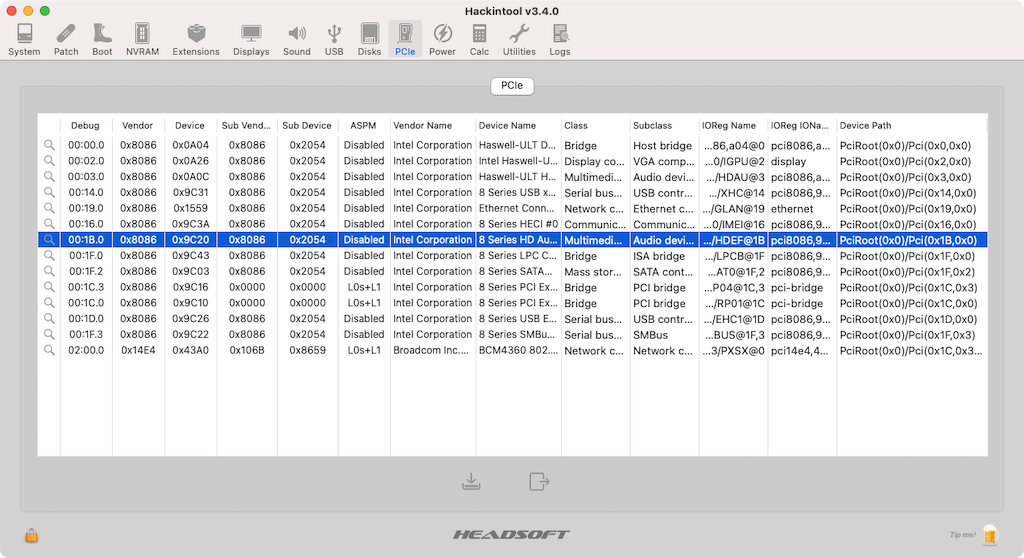
Task: Sort by the Sub Device column header
Action: pyautogui.click(x=307, y=125)
